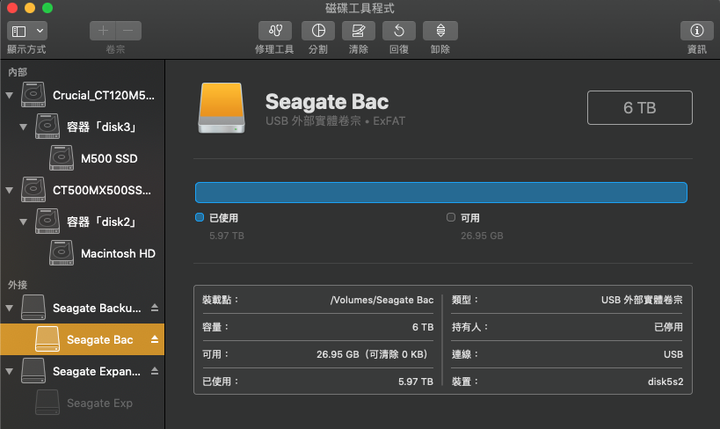
Task: Click the empty 可用 legend swatch
Action: coord(451,217)
